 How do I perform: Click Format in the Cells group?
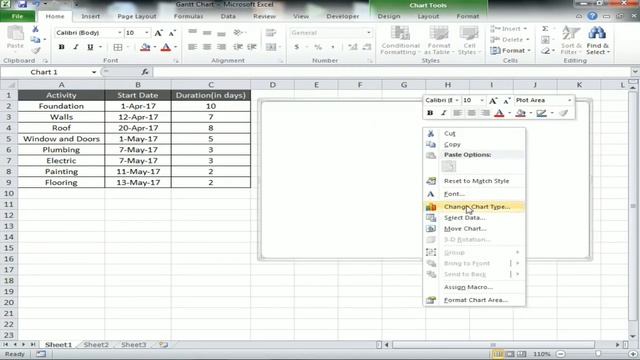510,51
